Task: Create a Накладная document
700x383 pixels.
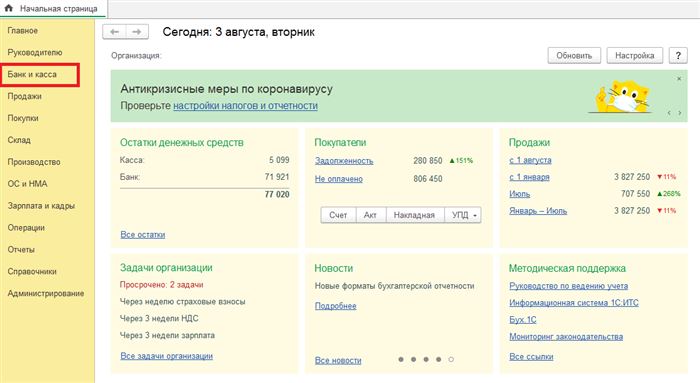Action: [414, 215]
